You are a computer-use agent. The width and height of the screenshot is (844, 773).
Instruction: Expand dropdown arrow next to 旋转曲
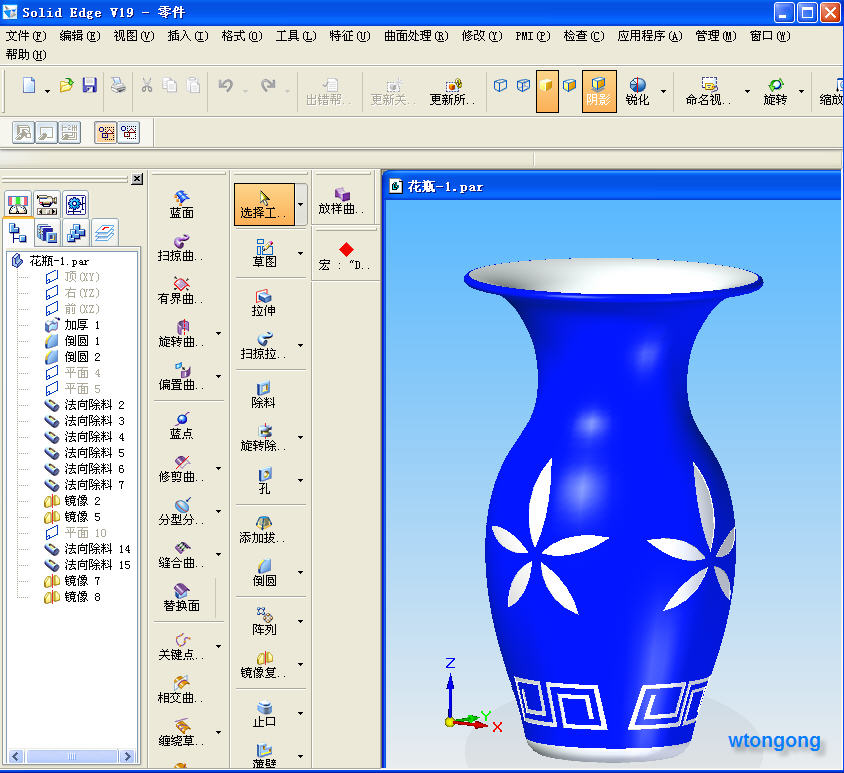[x=218, y=334]
